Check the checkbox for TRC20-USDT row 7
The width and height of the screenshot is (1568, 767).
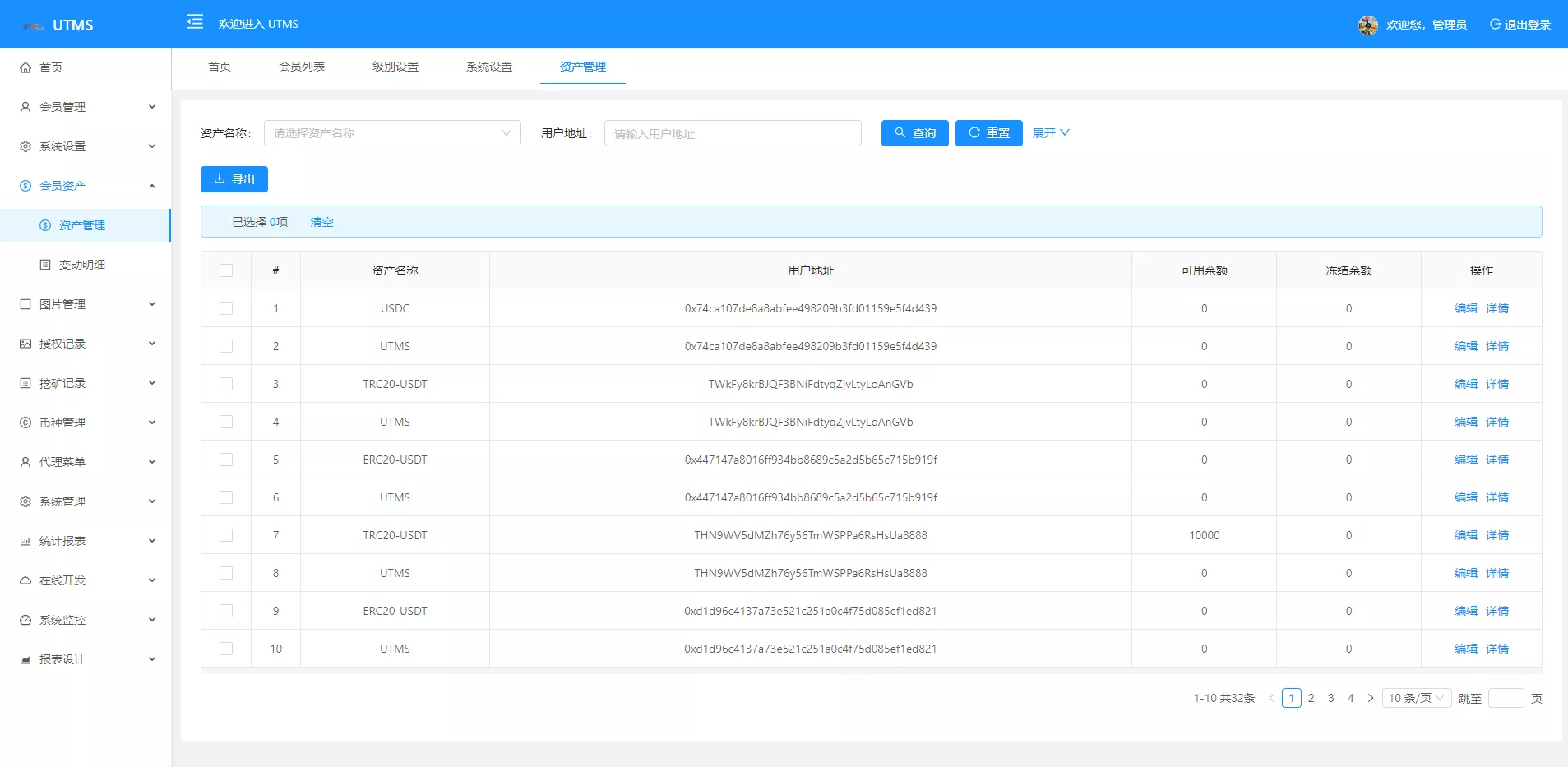pyautogui.click(x=226, y=534)
